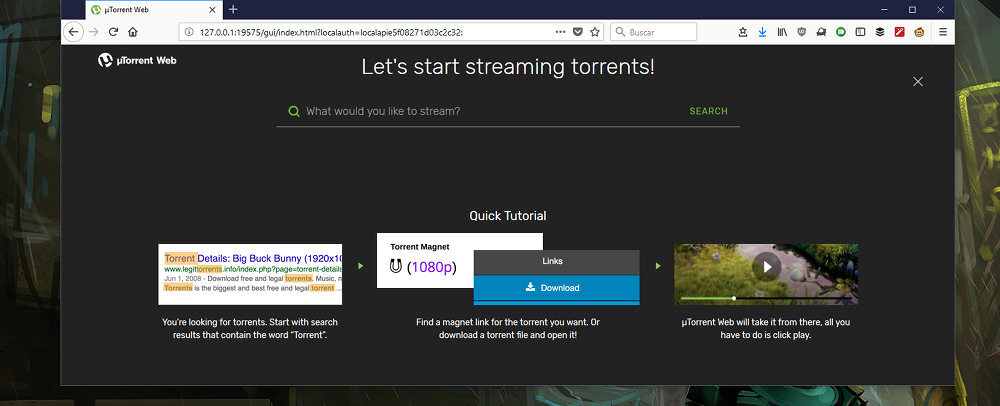Viewport: 1000px width, 406px height.
Task: Save page to Pocket
Action: pos(578,32)
